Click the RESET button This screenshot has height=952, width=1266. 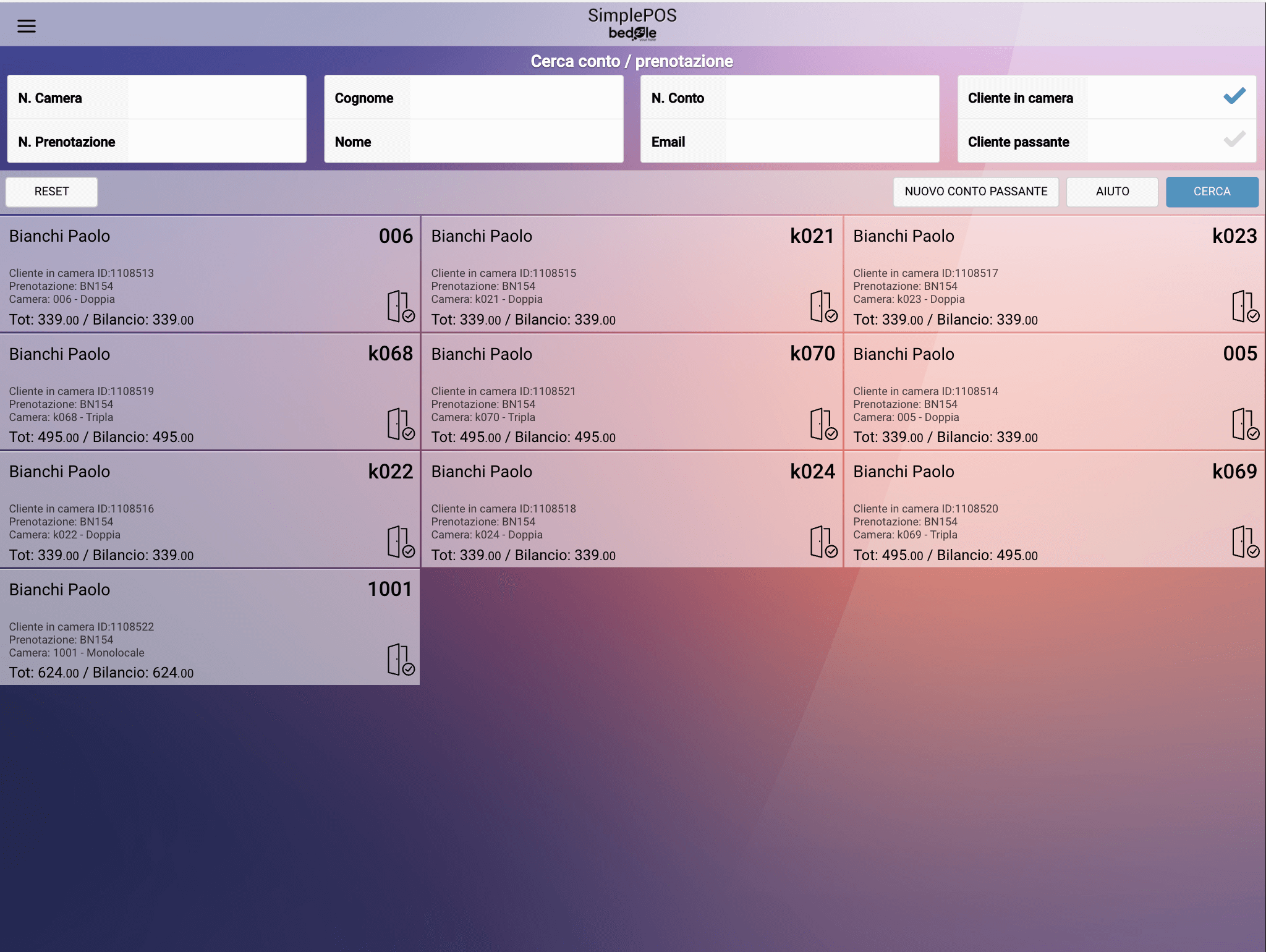52,192
